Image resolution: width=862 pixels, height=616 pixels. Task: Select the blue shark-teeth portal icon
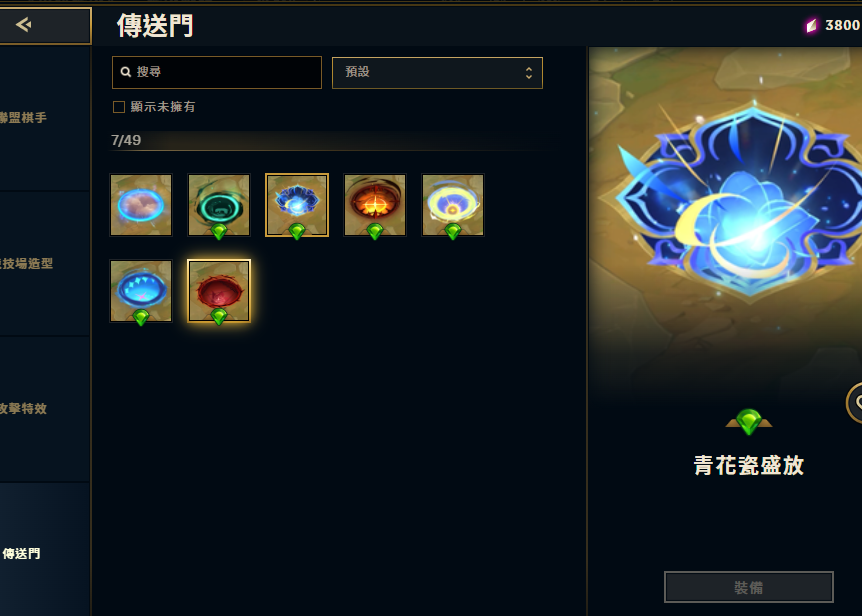tap(141, 291)
